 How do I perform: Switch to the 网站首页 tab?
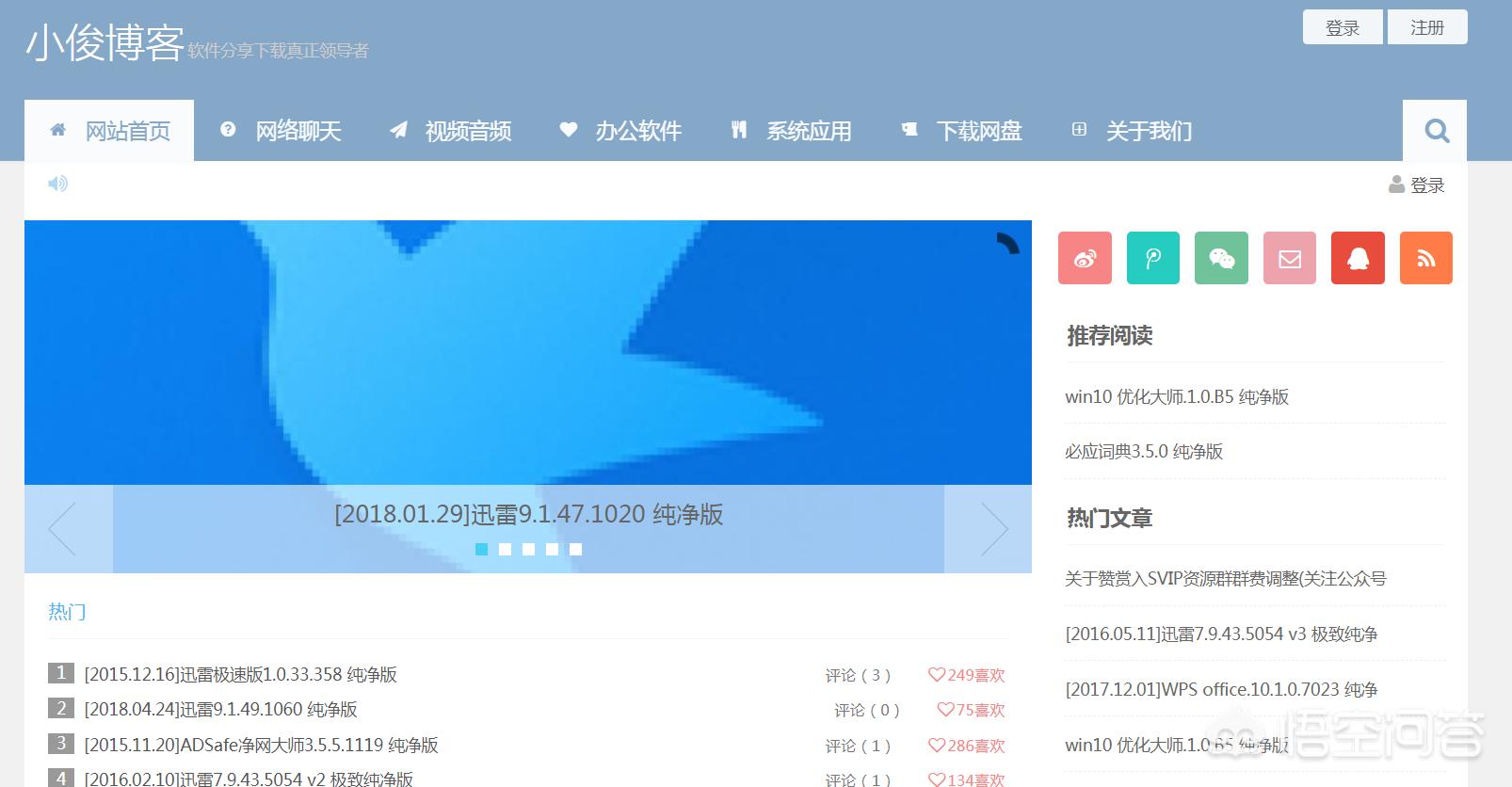(x=109, y=131)
